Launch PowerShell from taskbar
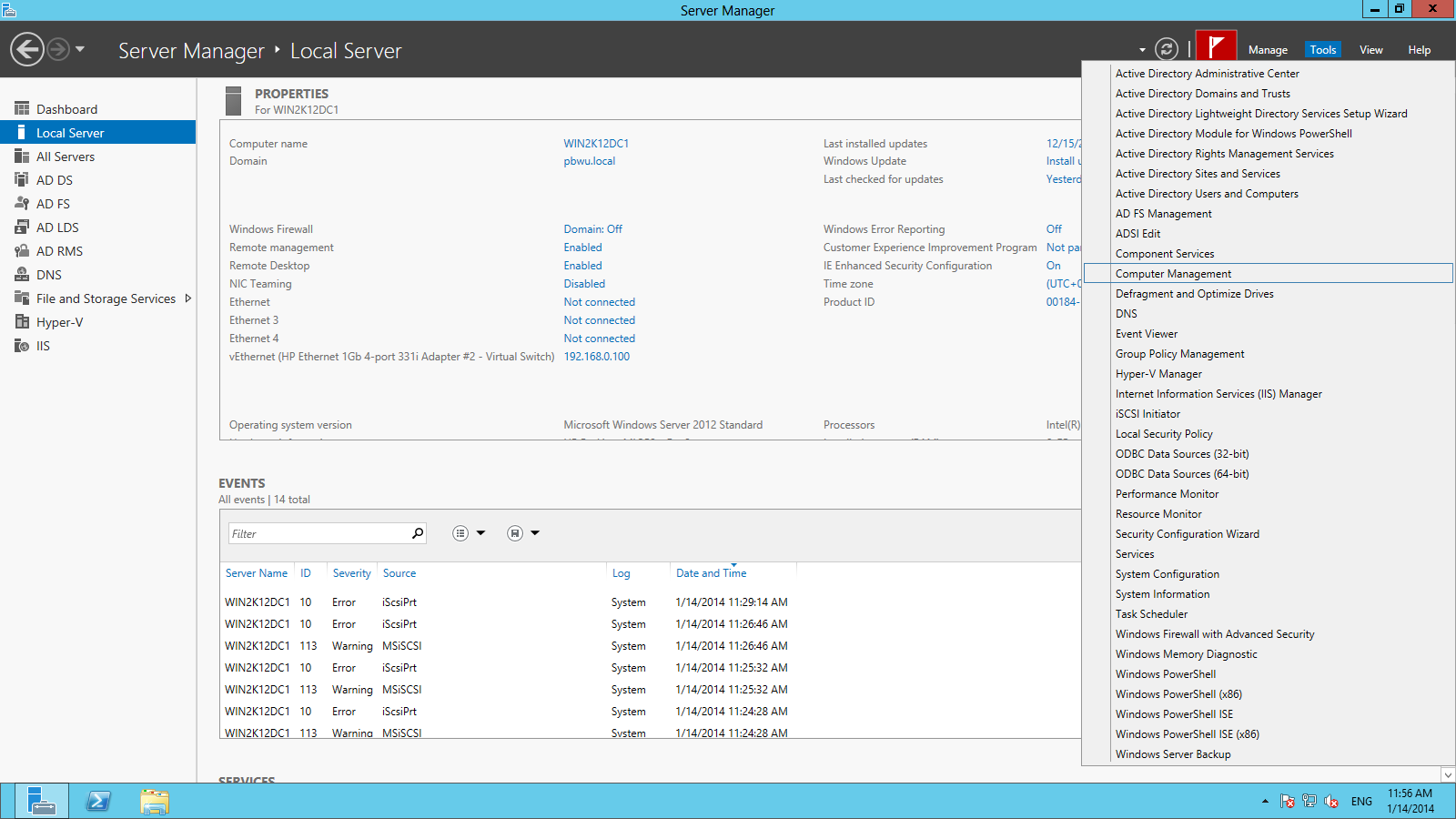 [98, 801]
